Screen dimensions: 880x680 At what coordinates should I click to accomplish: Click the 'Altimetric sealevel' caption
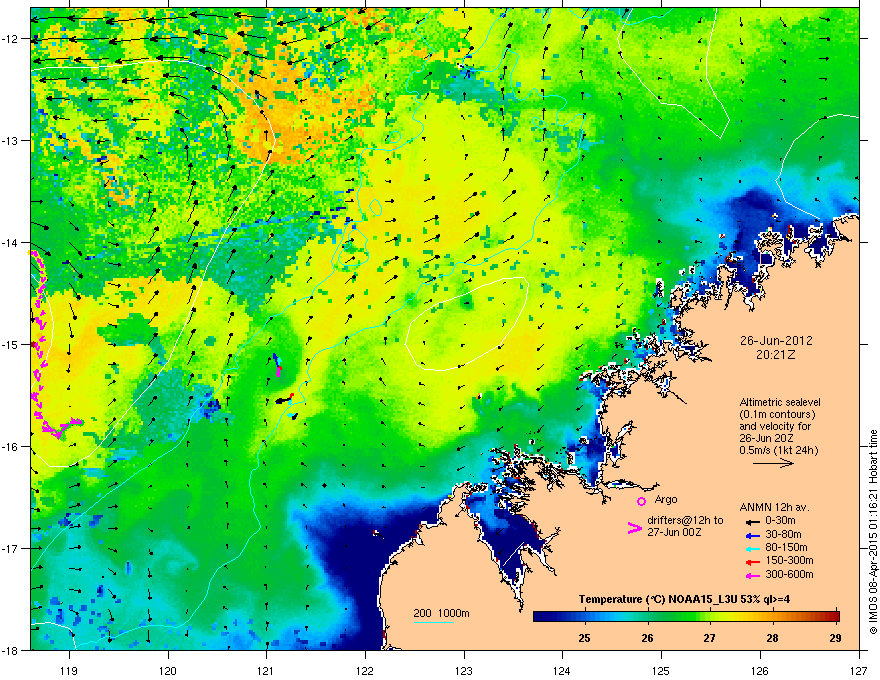point(780,402)
